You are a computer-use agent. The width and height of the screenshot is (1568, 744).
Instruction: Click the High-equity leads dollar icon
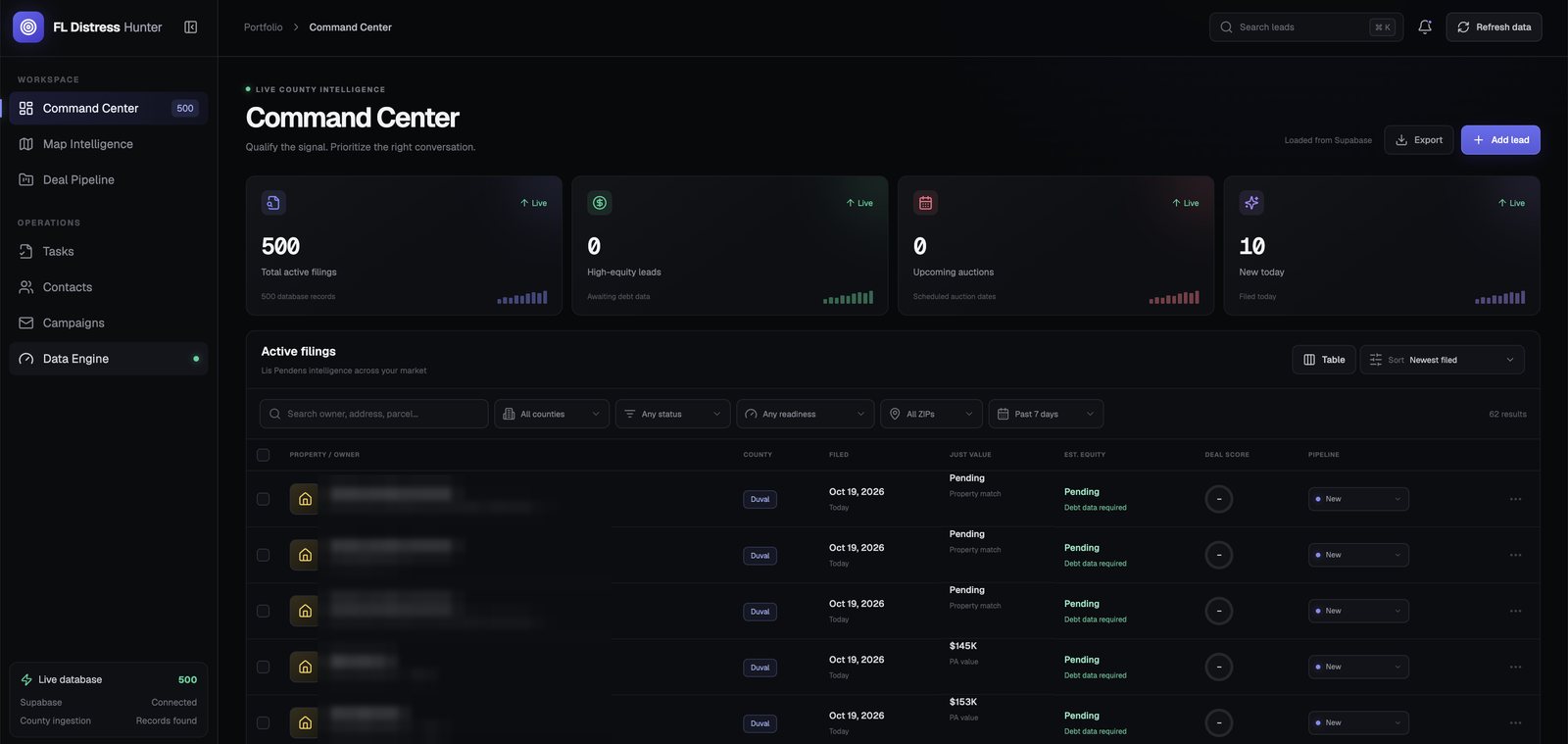(600, 203)
